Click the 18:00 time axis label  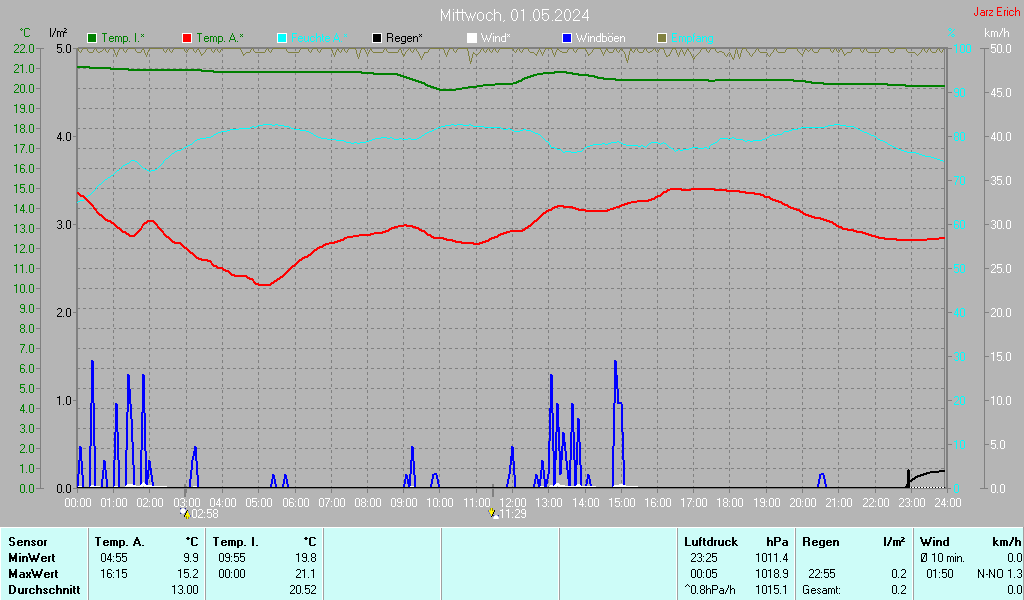click(730, 501)
